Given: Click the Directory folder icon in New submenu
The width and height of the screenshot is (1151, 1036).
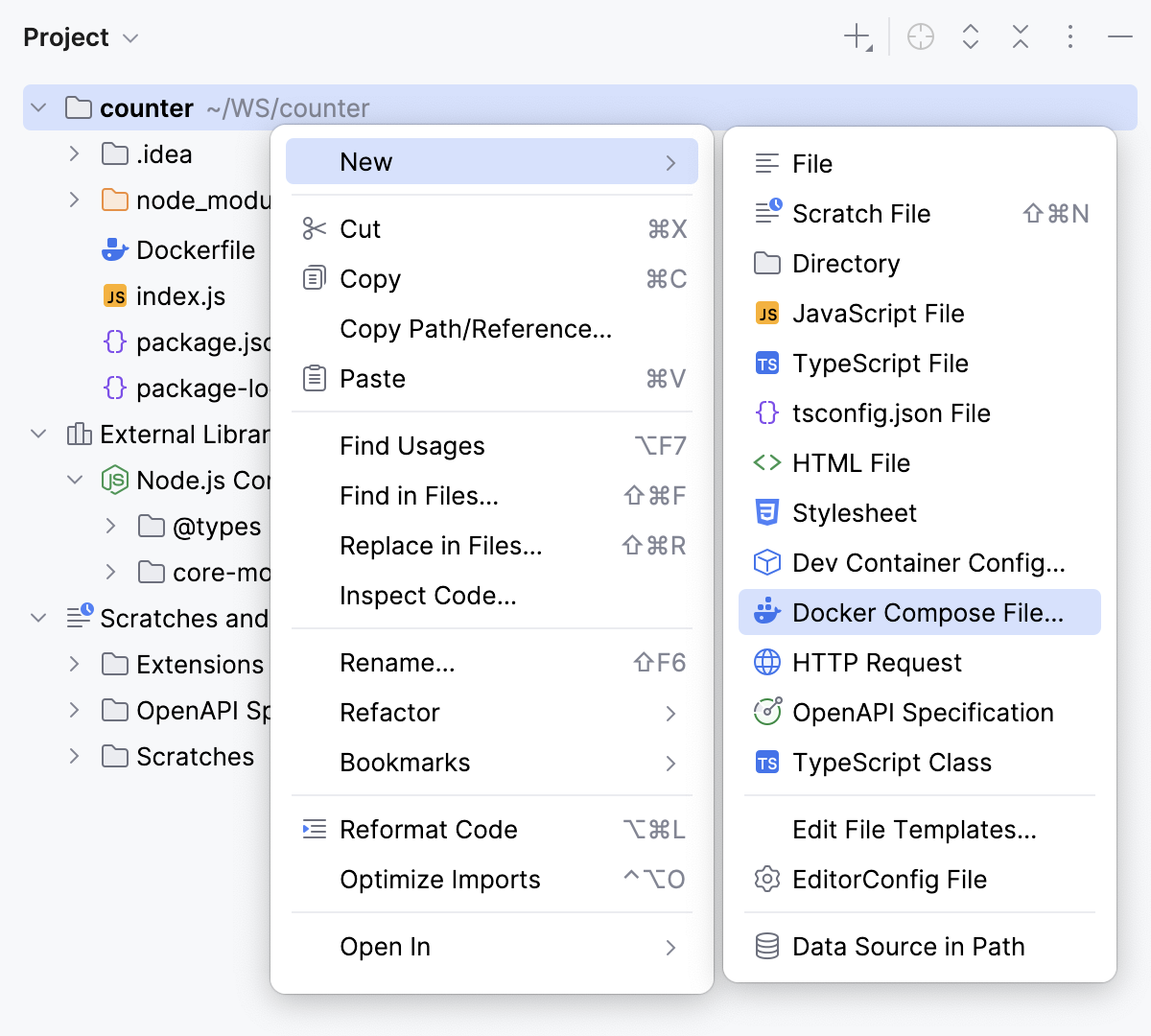Looking at the screenshot, I should [x=767, y=263].
